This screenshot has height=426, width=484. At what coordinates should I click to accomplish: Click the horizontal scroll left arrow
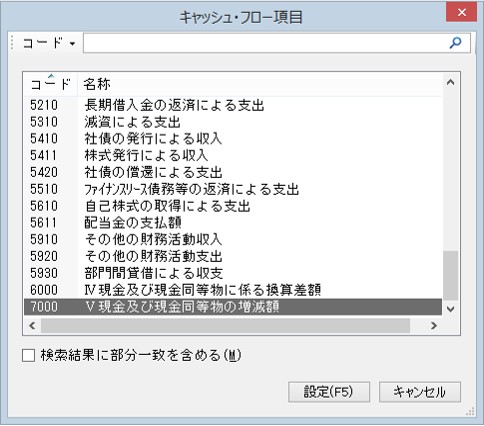coord(32,325)
